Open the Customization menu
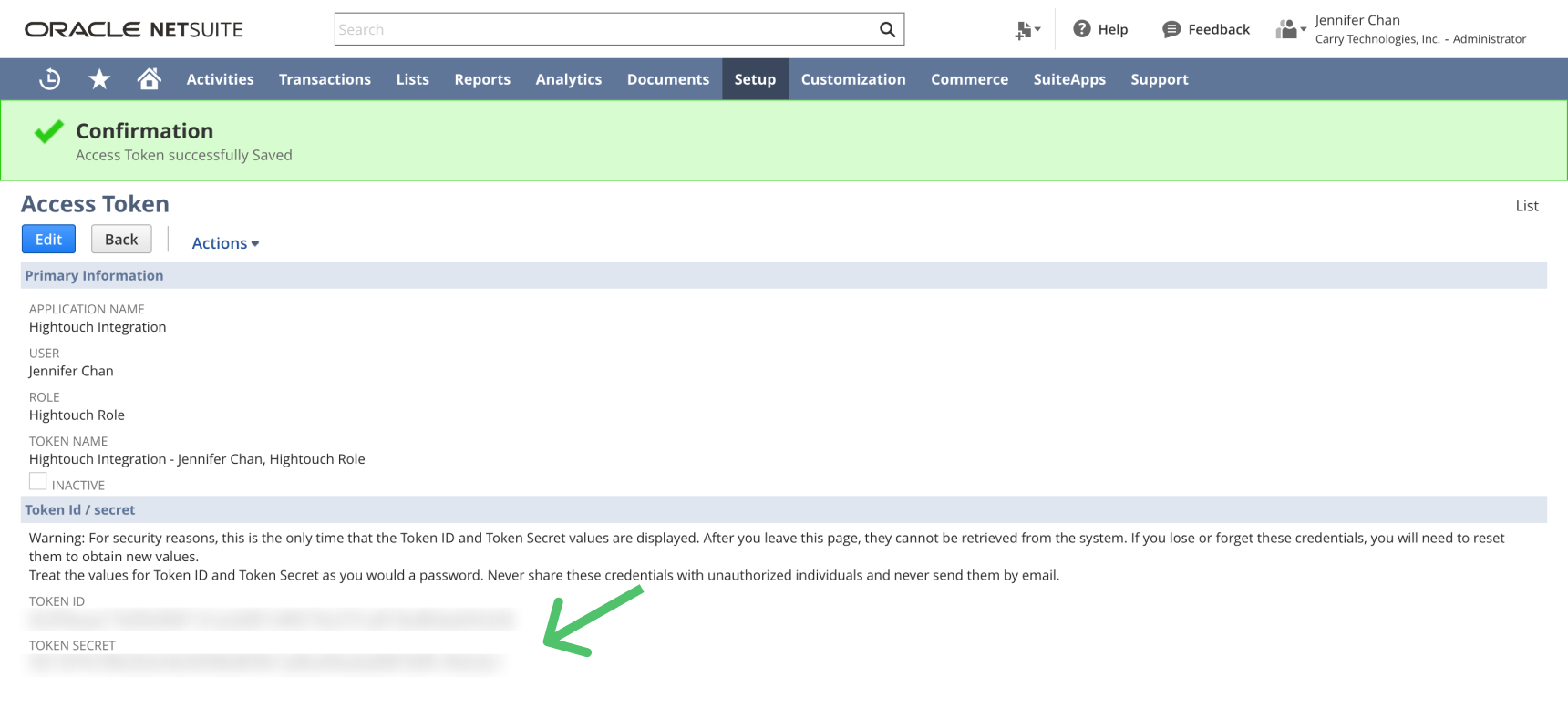Screen dimensions: 1568x718 tap(853, 79)
